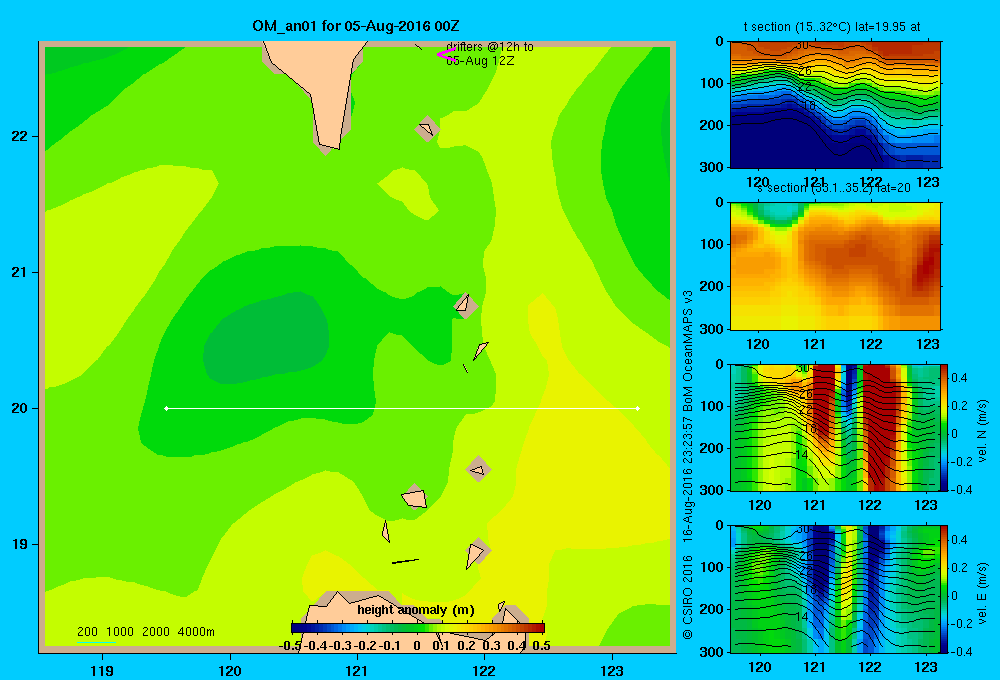The height and width of the screenshot is (680, 1000).
Task: Click the 'vel. E (m/s)' axis label
Action: (983, 592)
